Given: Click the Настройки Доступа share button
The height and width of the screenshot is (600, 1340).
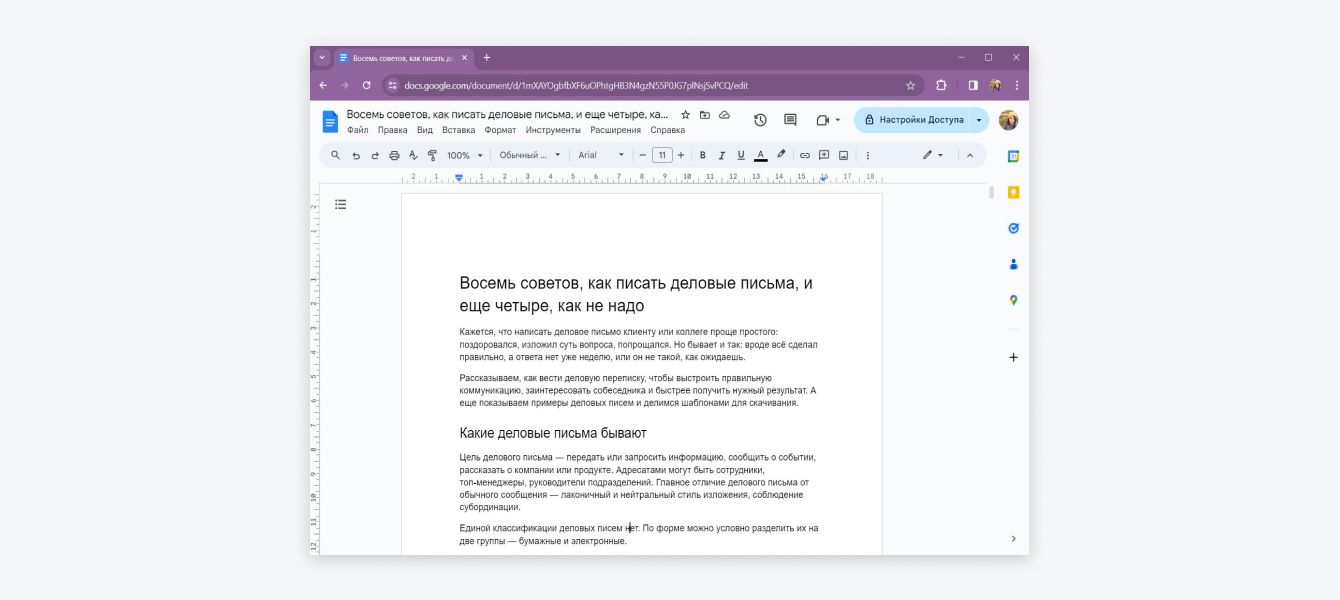Looking at the screenshot, I should [912, 120].
